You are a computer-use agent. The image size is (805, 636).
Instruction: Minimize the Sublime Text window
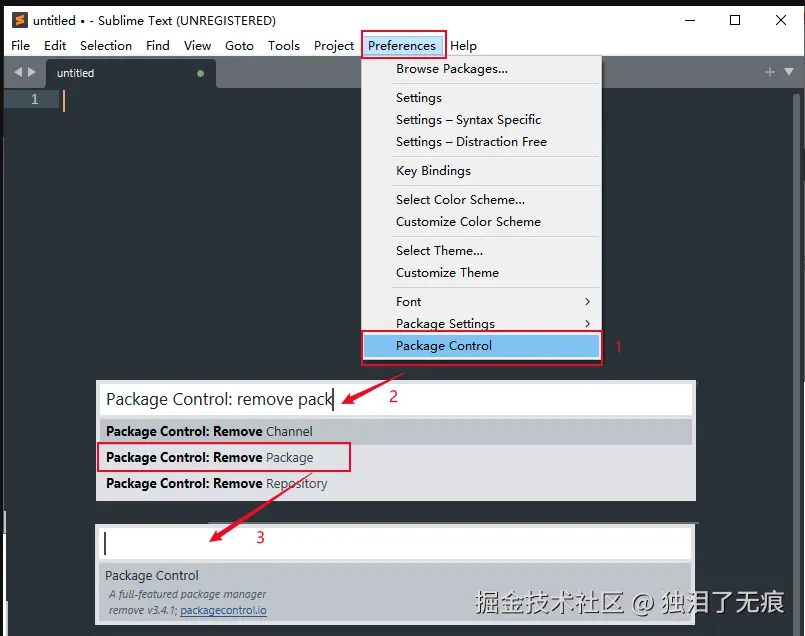tap(690, 21)
